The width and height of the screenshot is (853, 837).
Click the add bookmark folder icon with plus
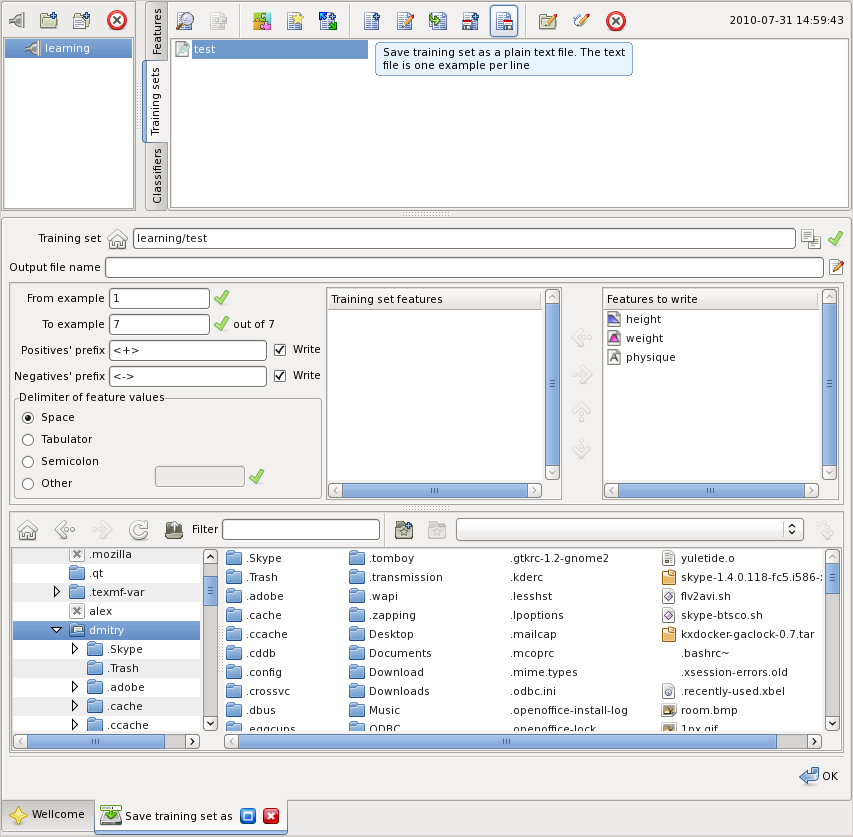coord(404,529)
